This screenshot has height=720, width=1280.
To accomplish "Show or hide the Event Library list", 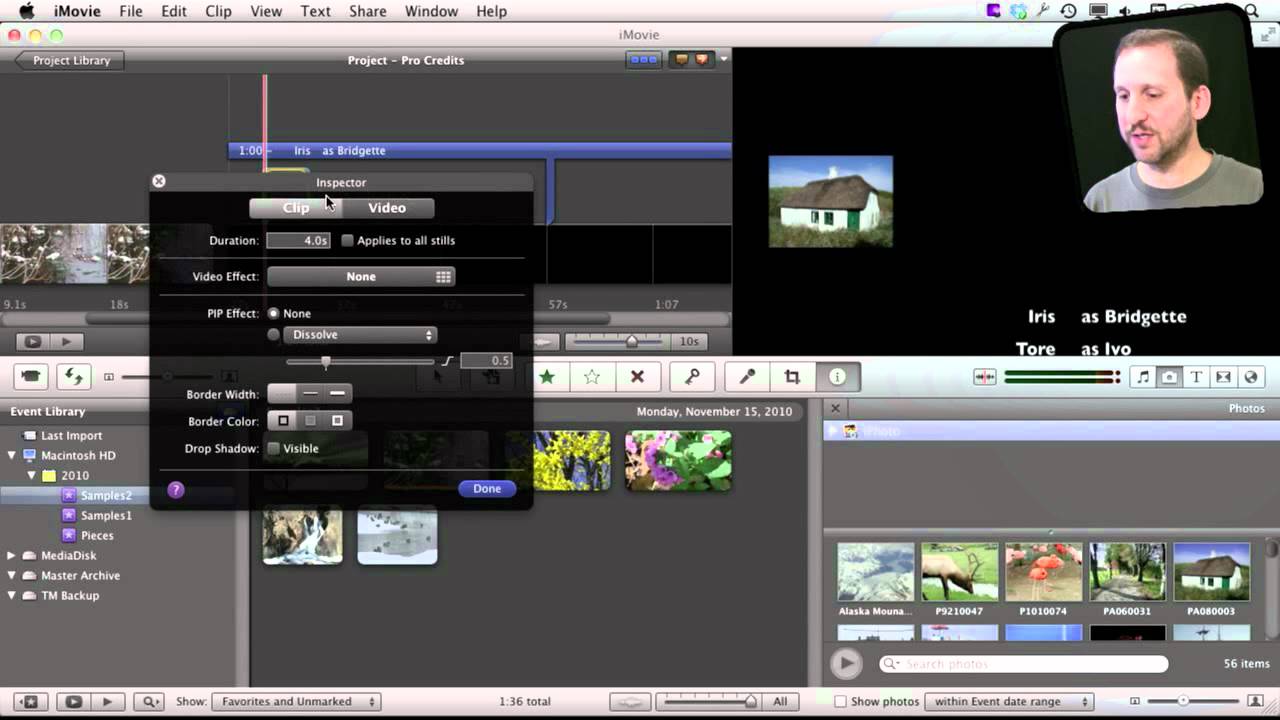I will pyautogui.click(x=29, y=702).
